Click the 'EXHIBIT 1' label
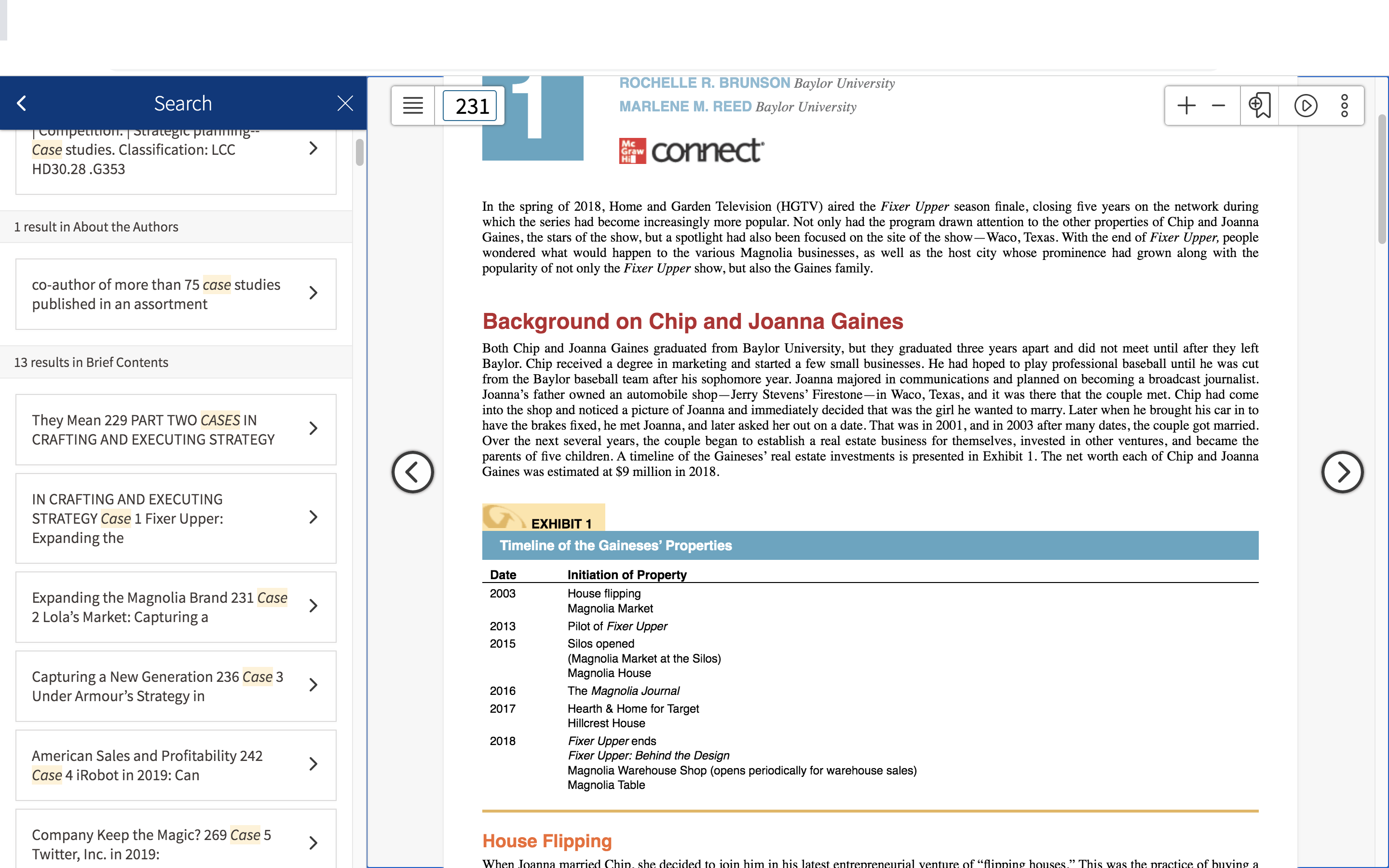Screen dimensions: 1389x868 tap(561, 524)
